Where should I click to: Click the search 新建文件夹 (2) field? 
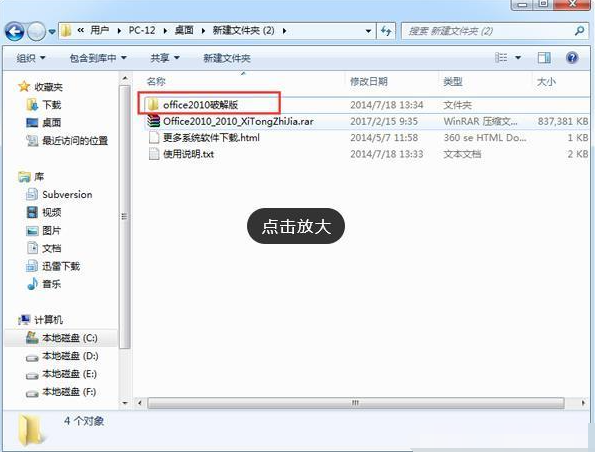(x=490, y=31)
